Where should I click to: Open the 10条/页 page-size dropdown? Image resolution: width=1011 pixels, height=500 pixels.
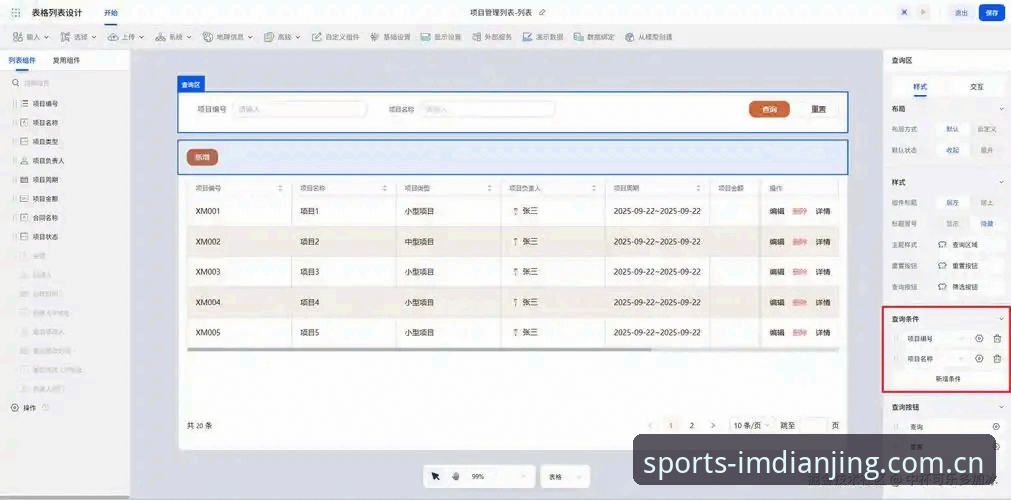click(x=751, y=426)
